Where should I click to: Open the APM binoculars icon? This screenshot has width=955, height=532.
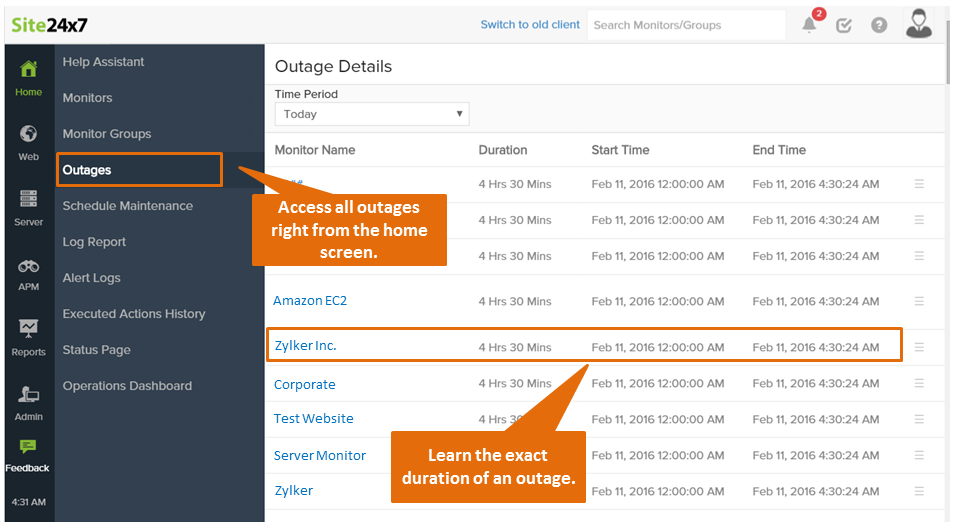(x=29, y=266)
